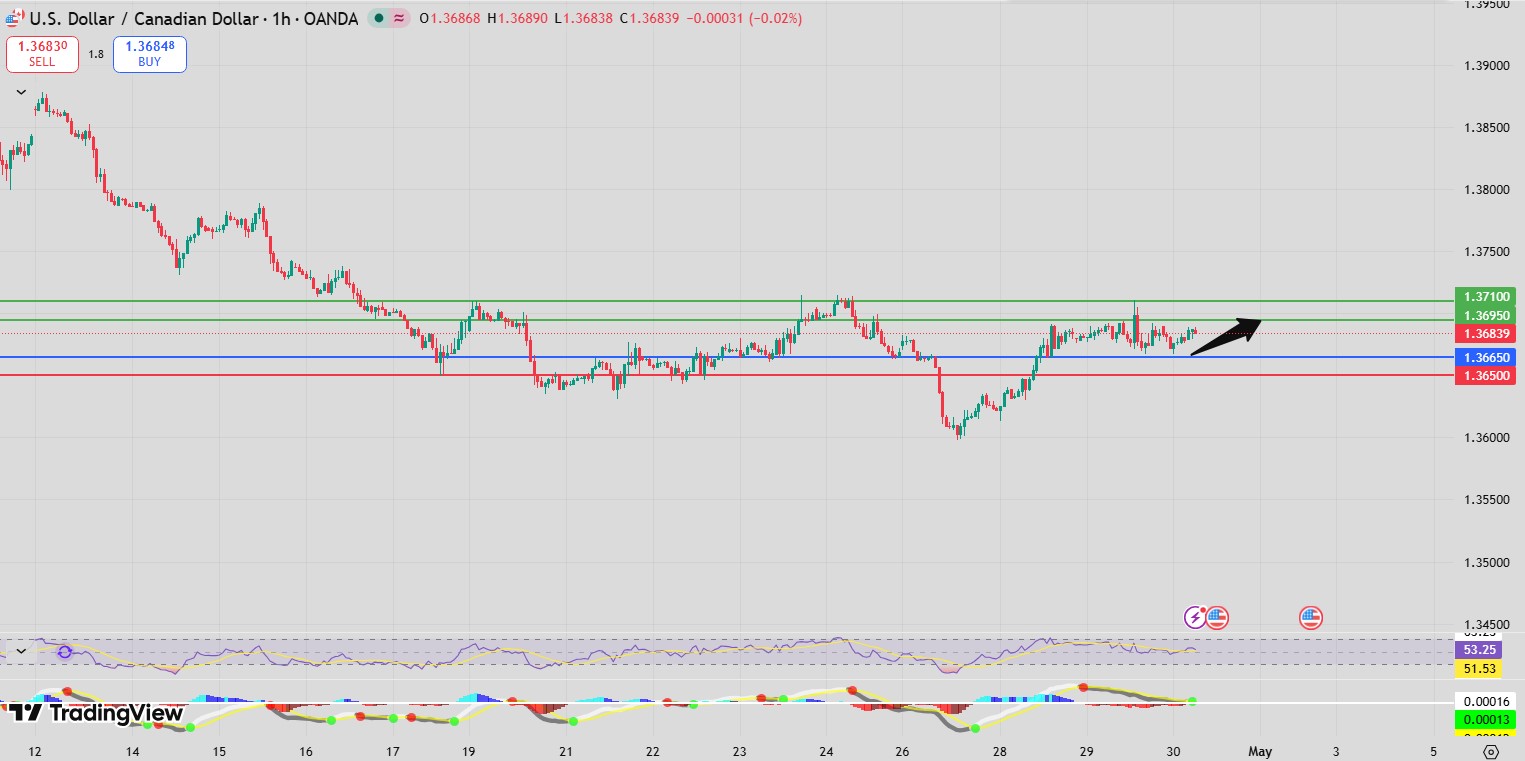This screenshot has width=1525, height=761.
Task: Click the SELL button at 1.36830
Action: (x=42, y=54)
